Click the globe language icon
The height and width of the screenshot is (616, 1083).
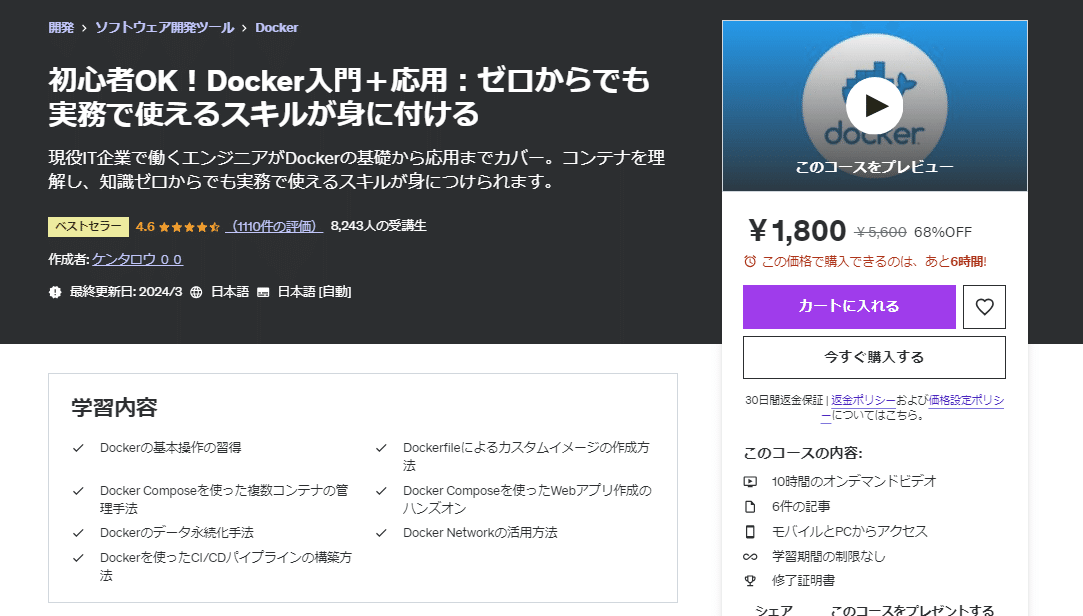coord(196,292)
